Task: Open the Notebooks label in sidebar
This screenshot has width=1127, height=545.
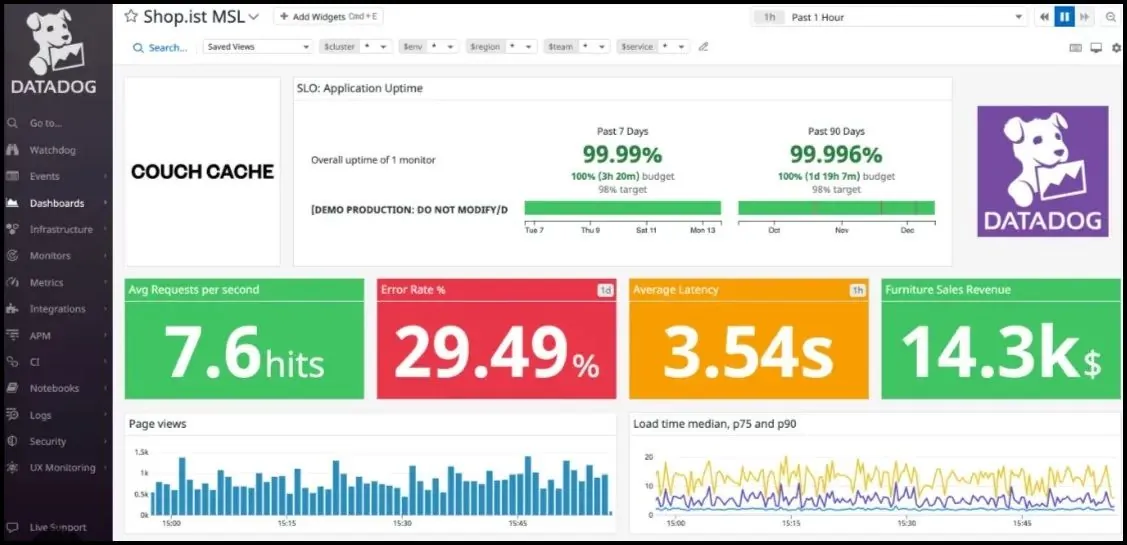Action: (x=54, y=388)
